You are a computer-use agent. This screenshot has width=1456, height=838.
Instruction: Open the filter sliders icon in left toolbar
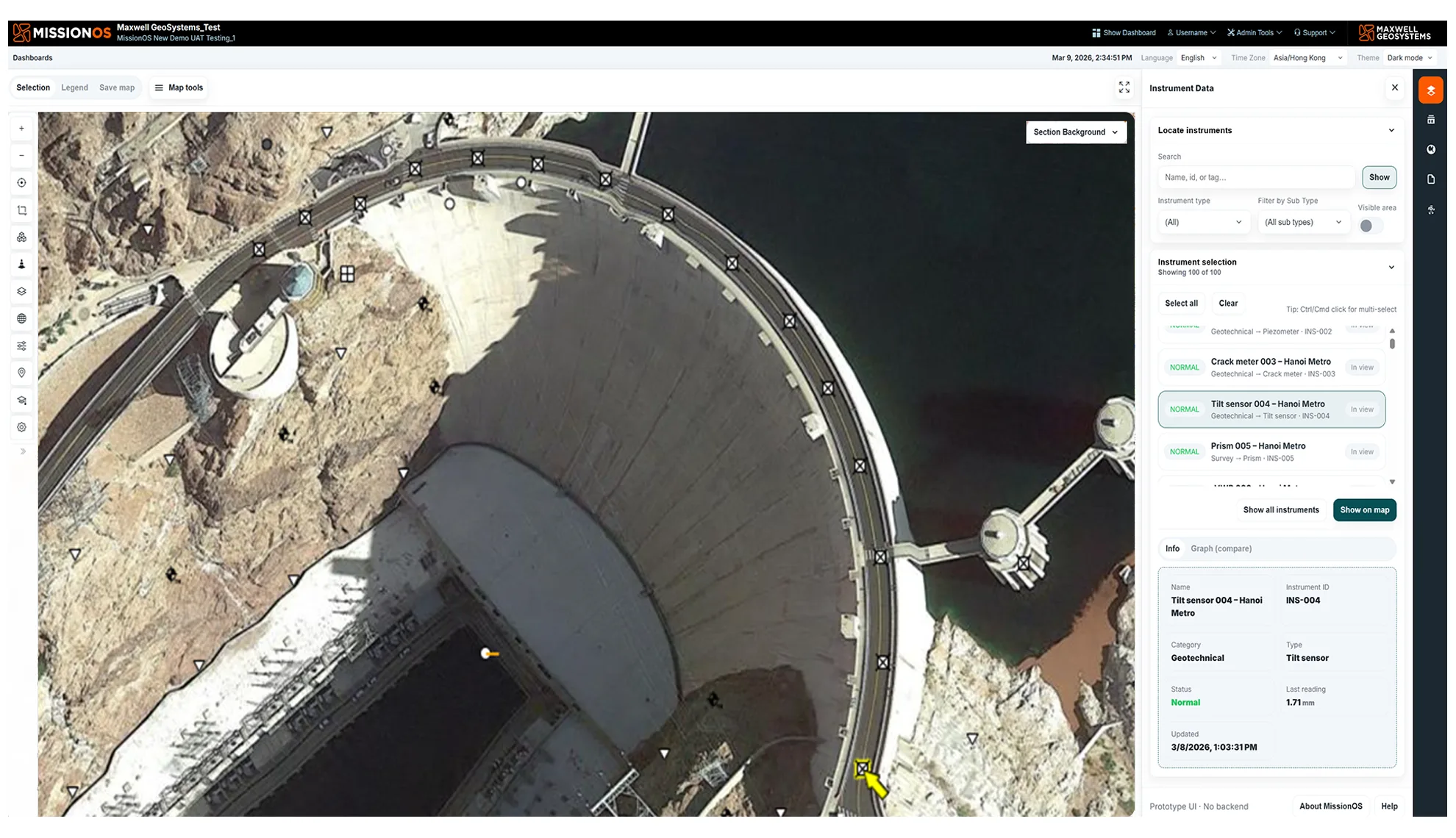point(21,346)
